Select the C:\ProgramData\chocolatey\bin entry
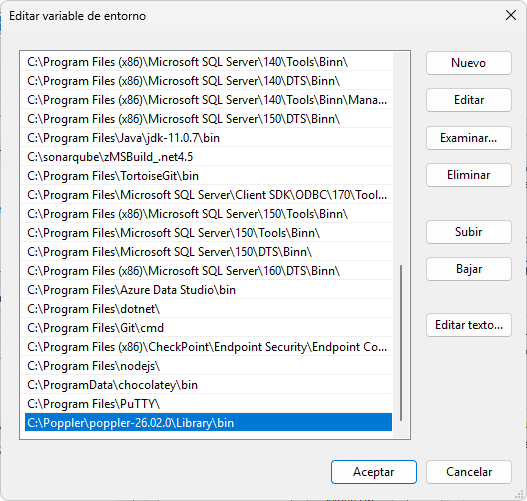The image size is (527, 501). click(208, 385)
